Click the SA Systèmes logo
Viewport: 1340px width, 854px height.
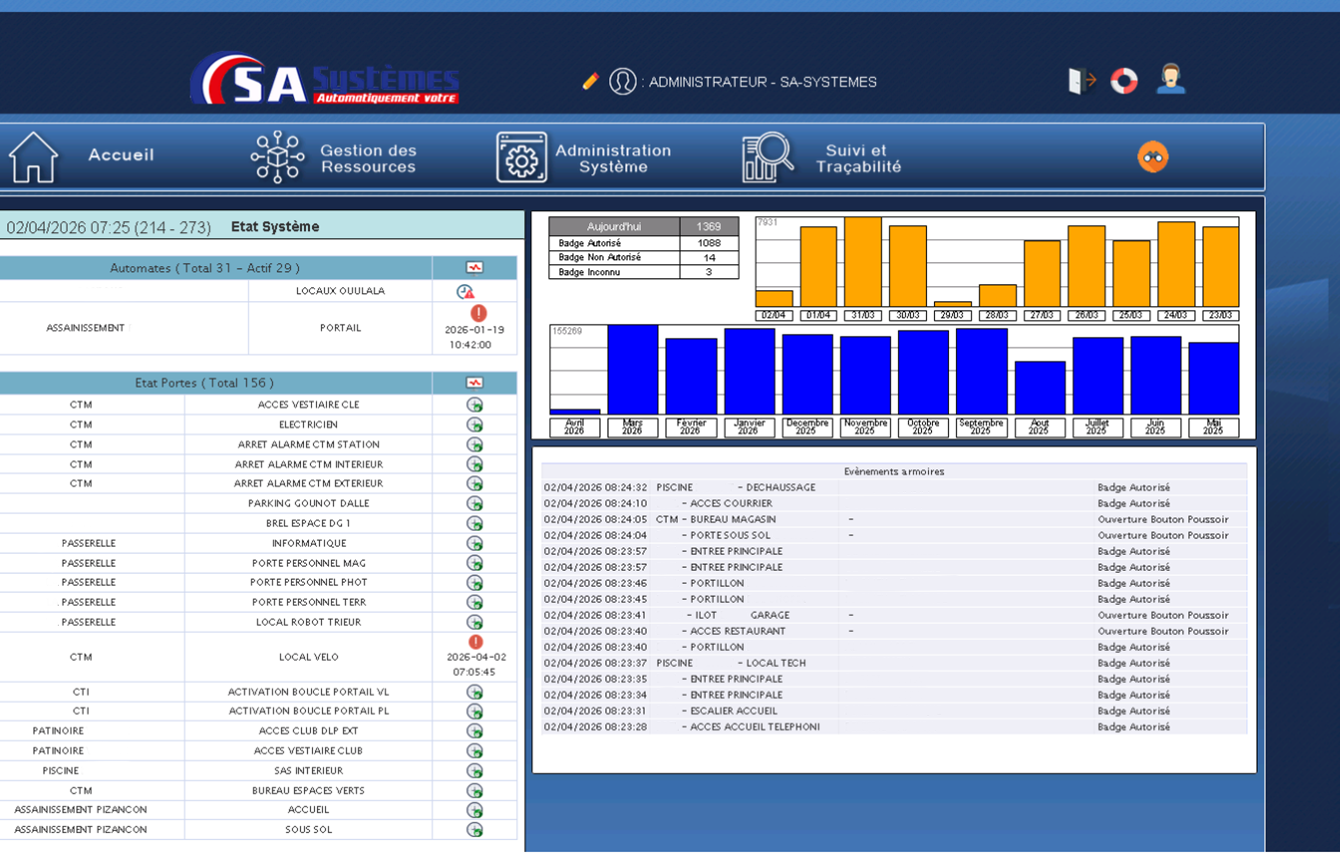tap(325, 80)
